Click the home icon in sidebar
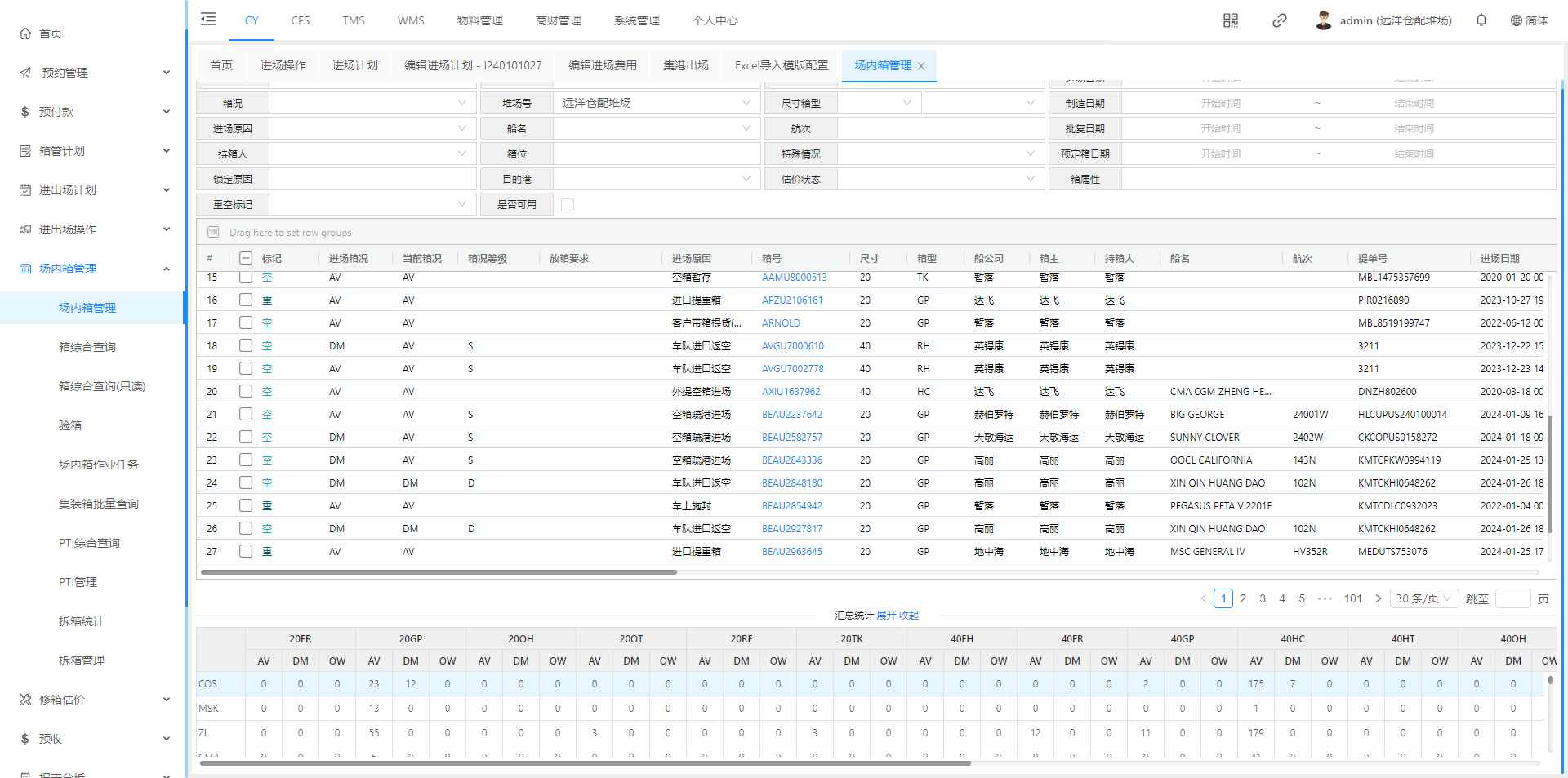1568x778 pixels. [x=25, y=33]
